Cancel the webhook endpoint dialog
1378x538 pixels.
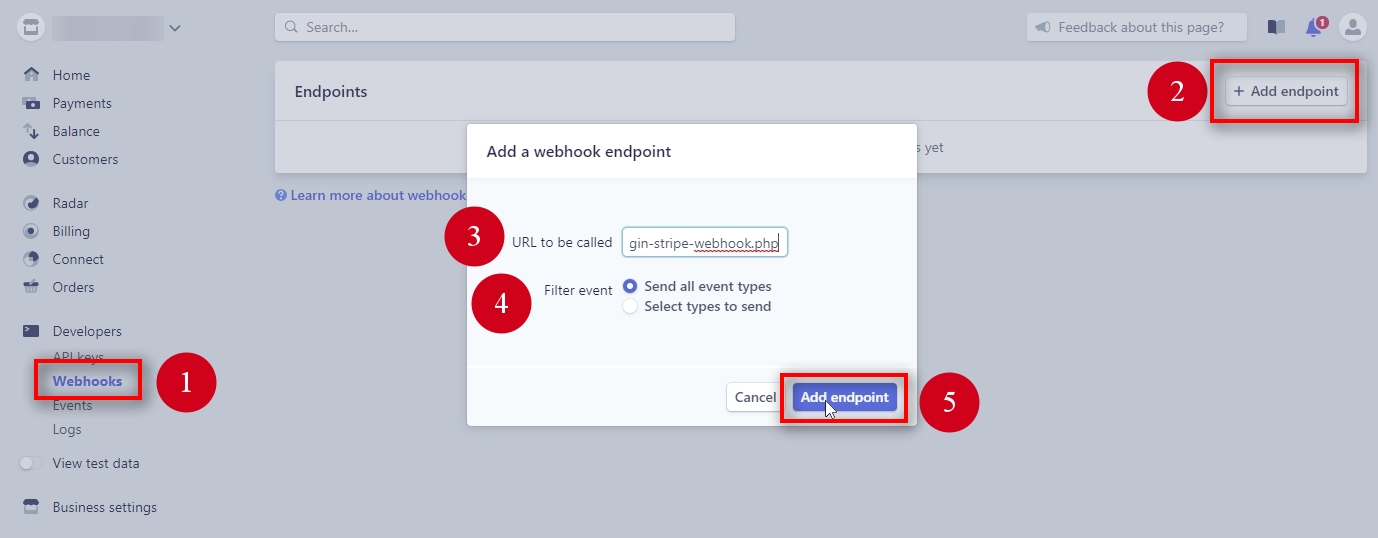click(755, 397)
